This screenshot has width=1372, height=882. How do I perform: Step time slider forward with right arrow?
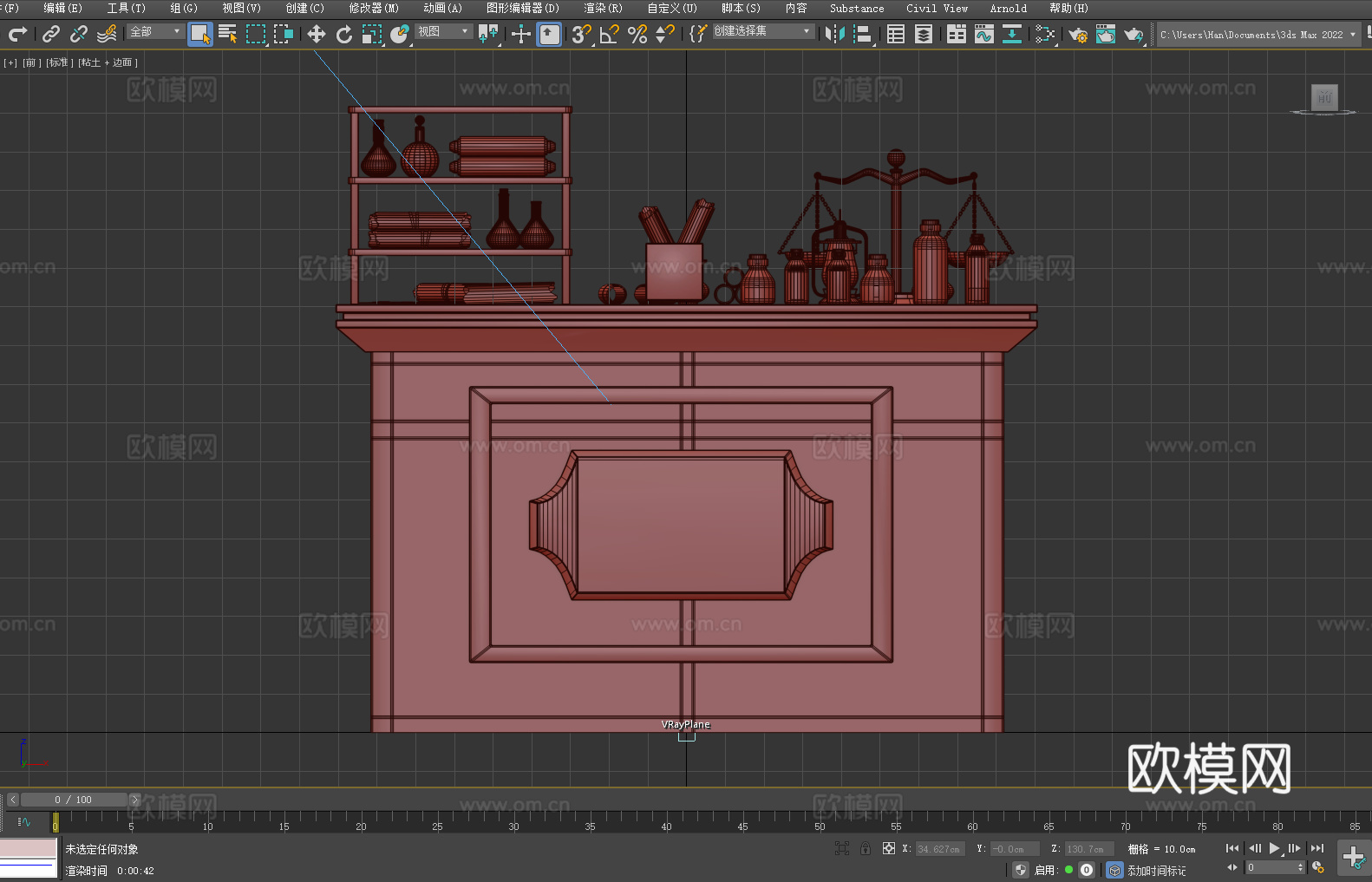134,800
